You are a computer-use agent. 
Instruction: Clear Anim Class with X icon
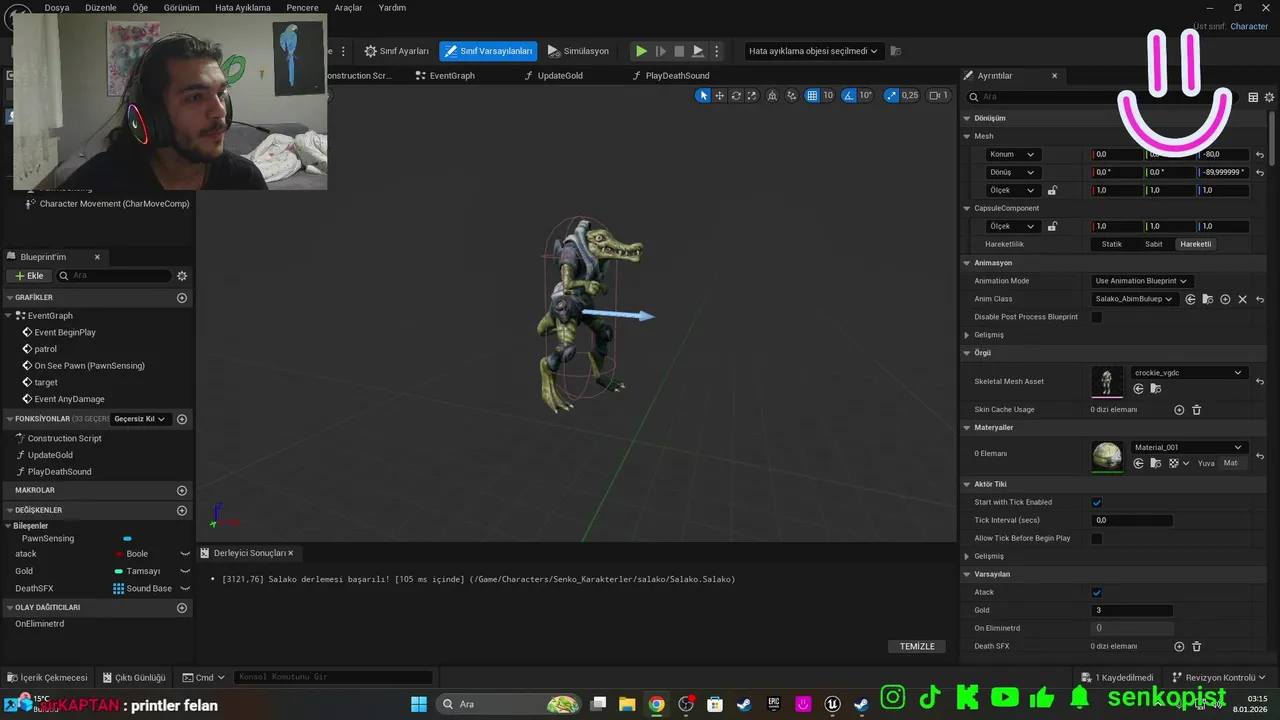[1243, 299]
